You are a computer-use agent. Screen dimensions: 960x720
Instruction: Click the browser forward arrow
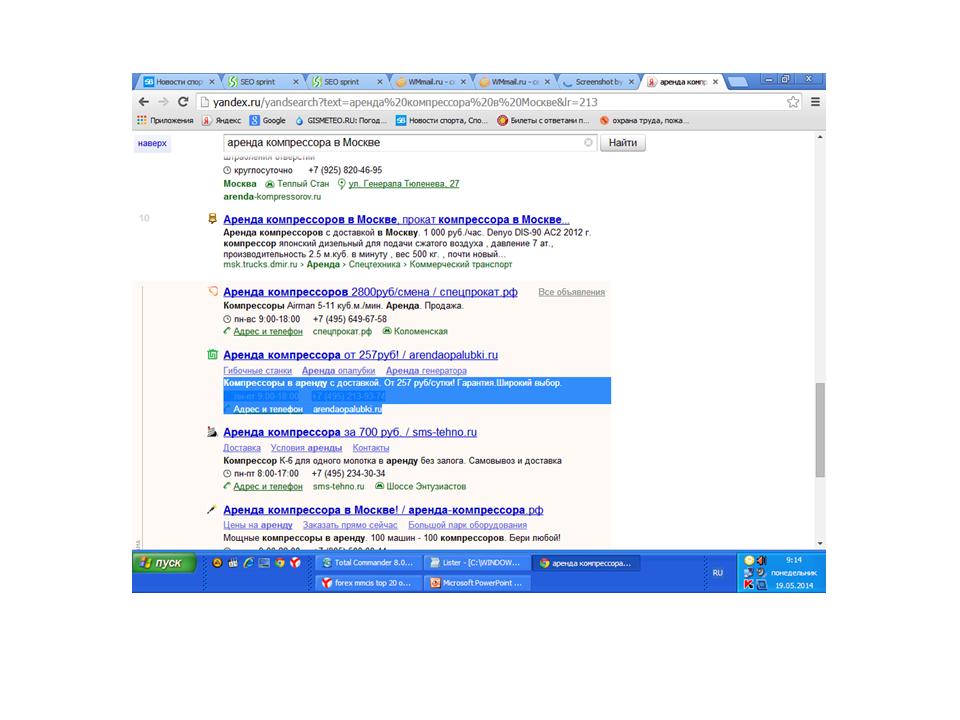(x=163, y=102)
